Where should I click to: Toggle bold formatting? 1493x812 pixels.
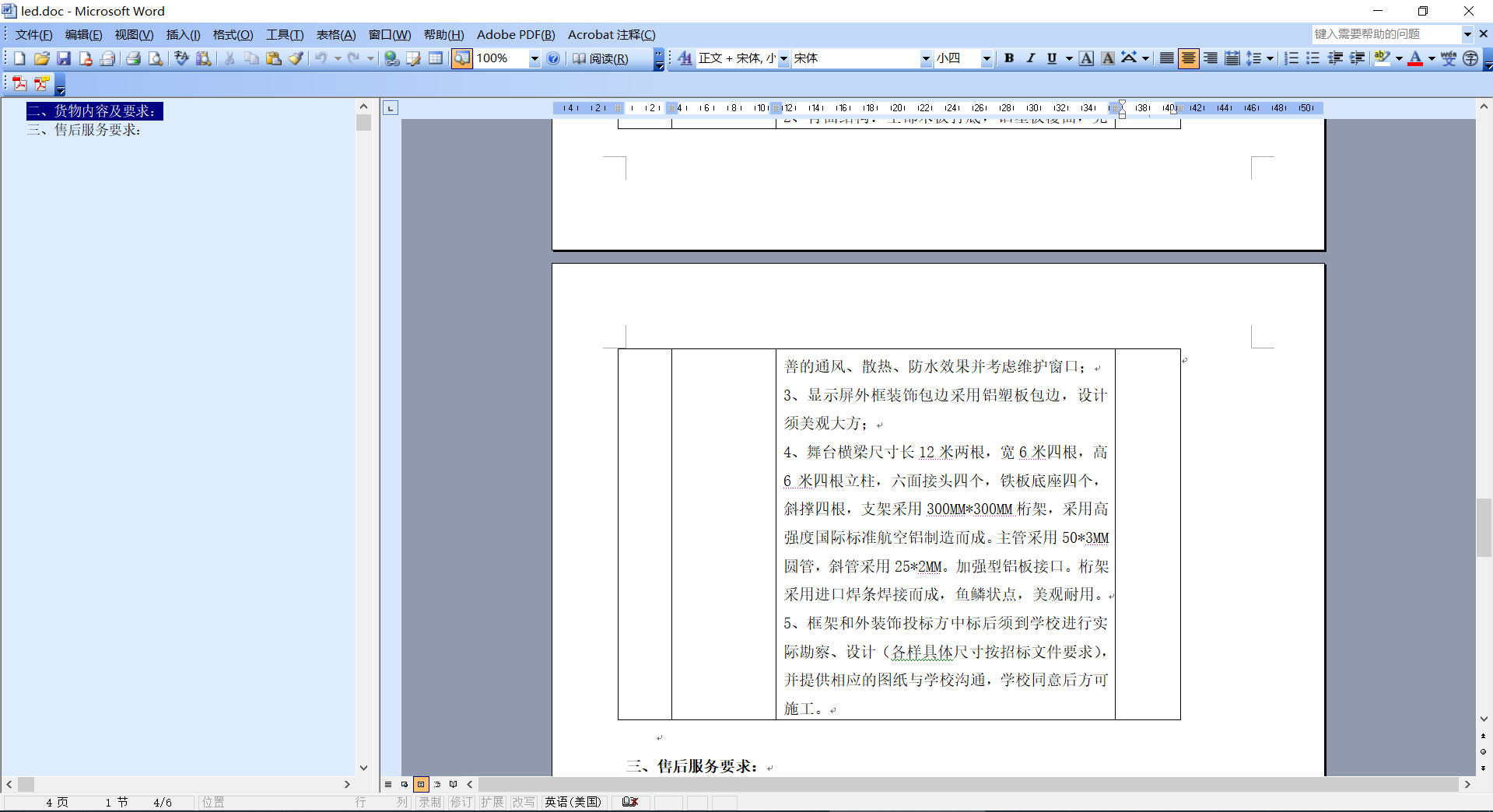[x=1009, y=58]
